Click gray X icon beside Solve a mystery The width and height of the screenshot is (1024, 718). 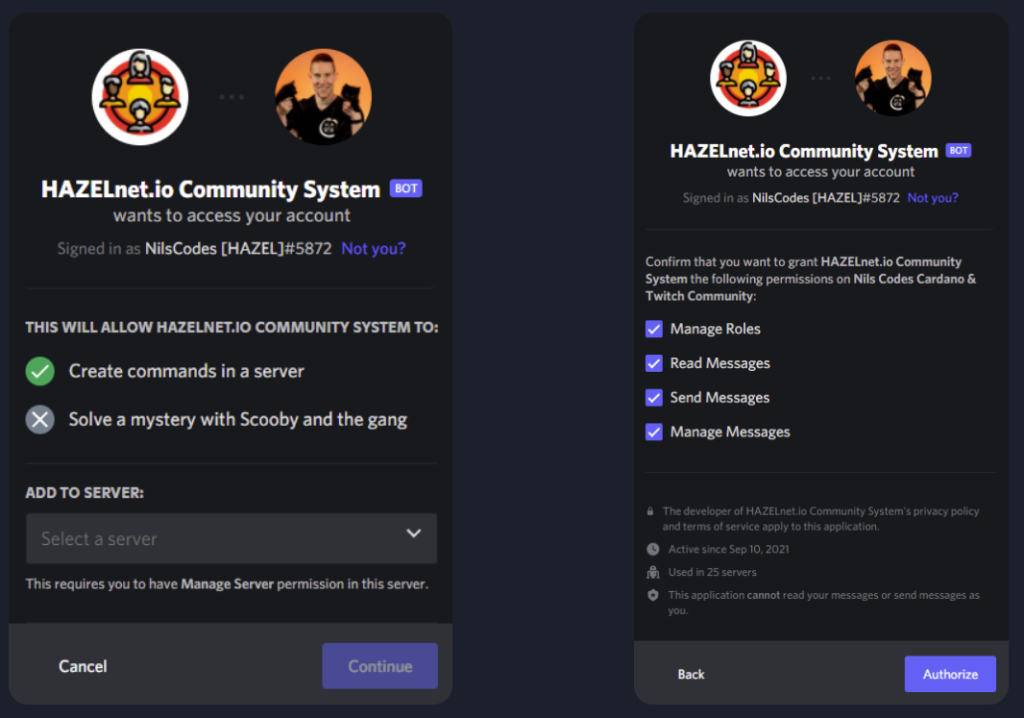pyautogui.click(x=40, y=419)
